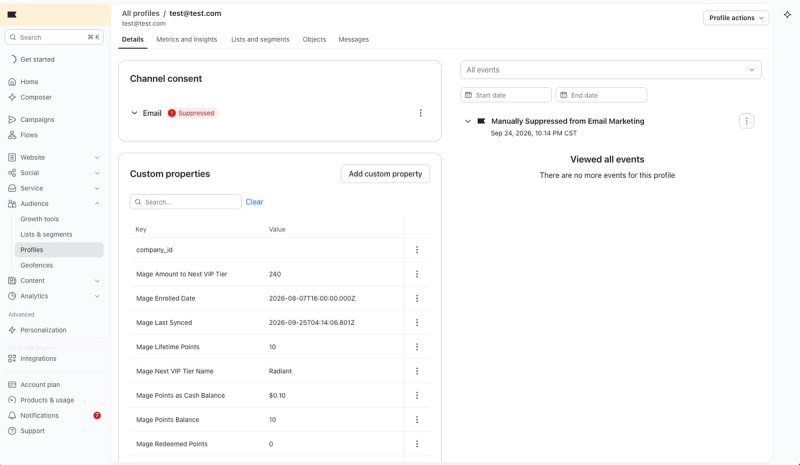Open the Manually Suppressed event options menu
This screenshot has height=465, width=800.
tap(746, 121)
